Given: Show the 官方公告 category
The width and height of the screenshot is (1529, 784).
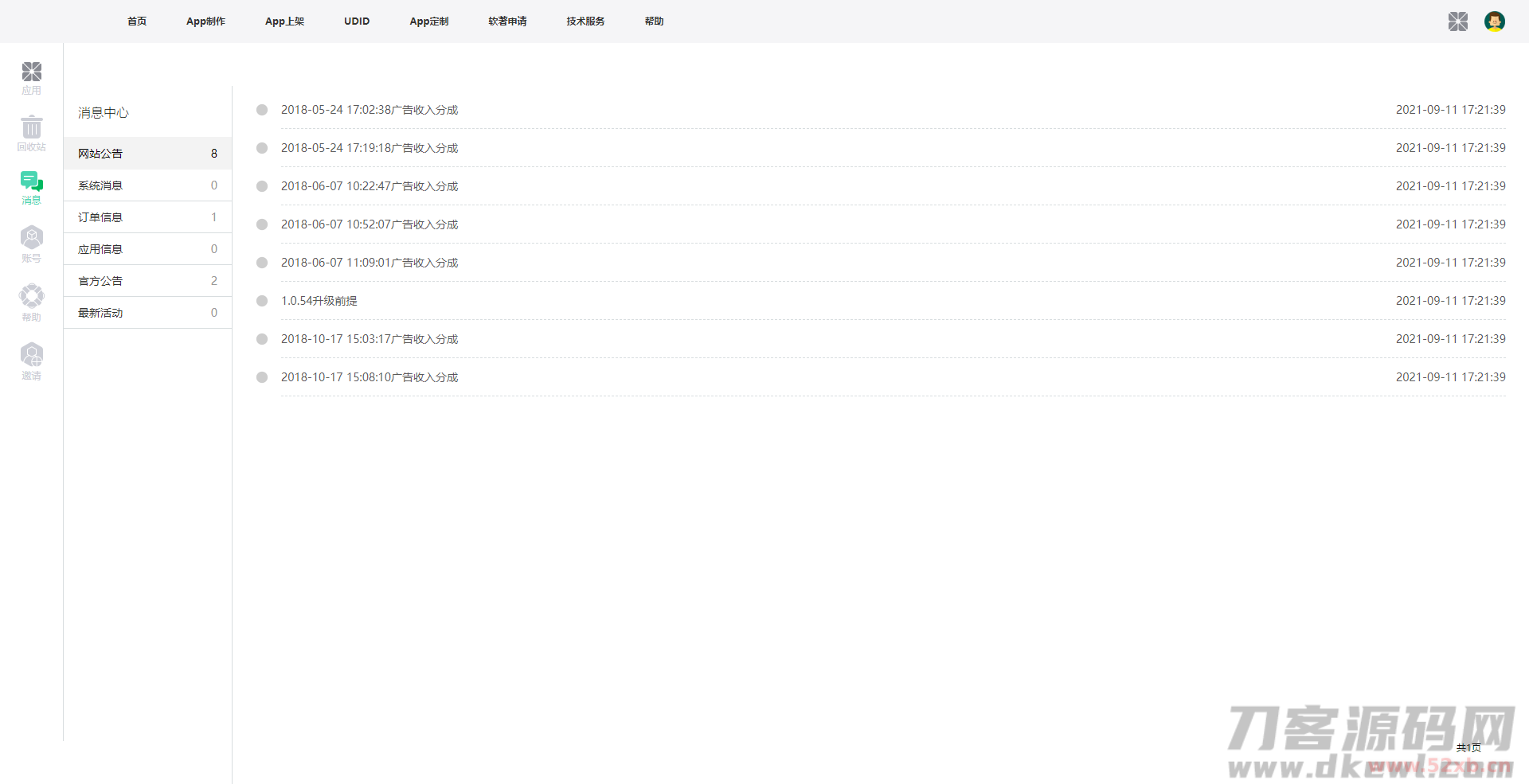Looking at the screenshot, I should pyautogui.click(x=100, y=281).
